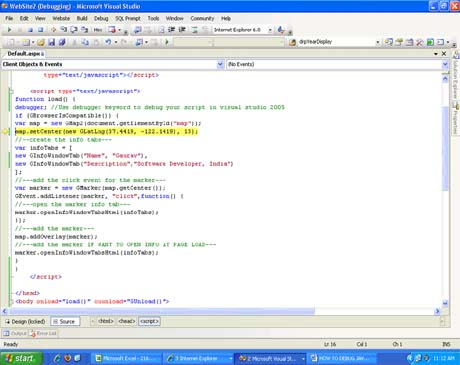The height and width of the screenshot is (365, 460).
Task: Open the Edit menu
Action: tap(24, 18)
